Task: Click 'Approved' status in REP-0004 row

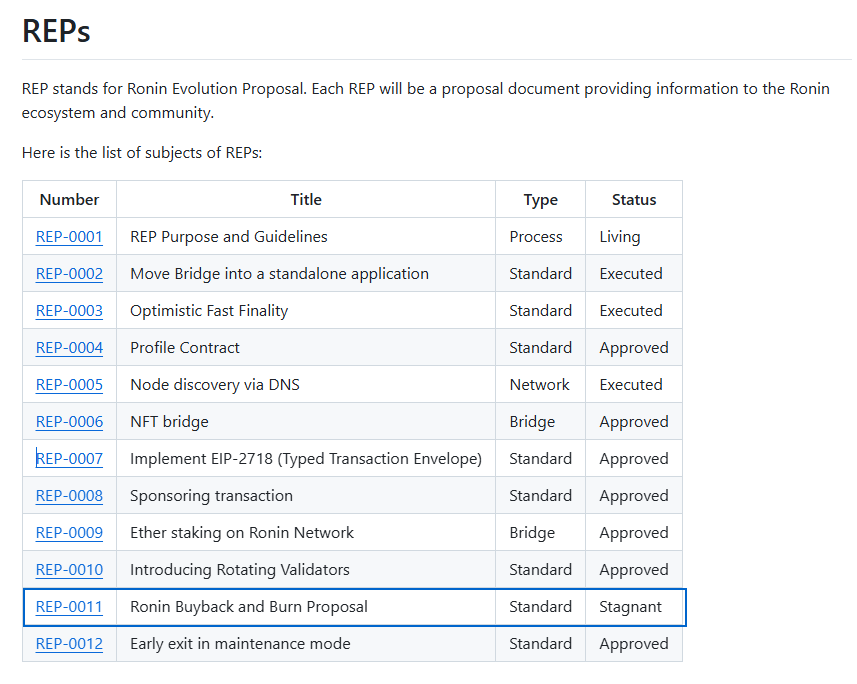Action: (633, 348)
